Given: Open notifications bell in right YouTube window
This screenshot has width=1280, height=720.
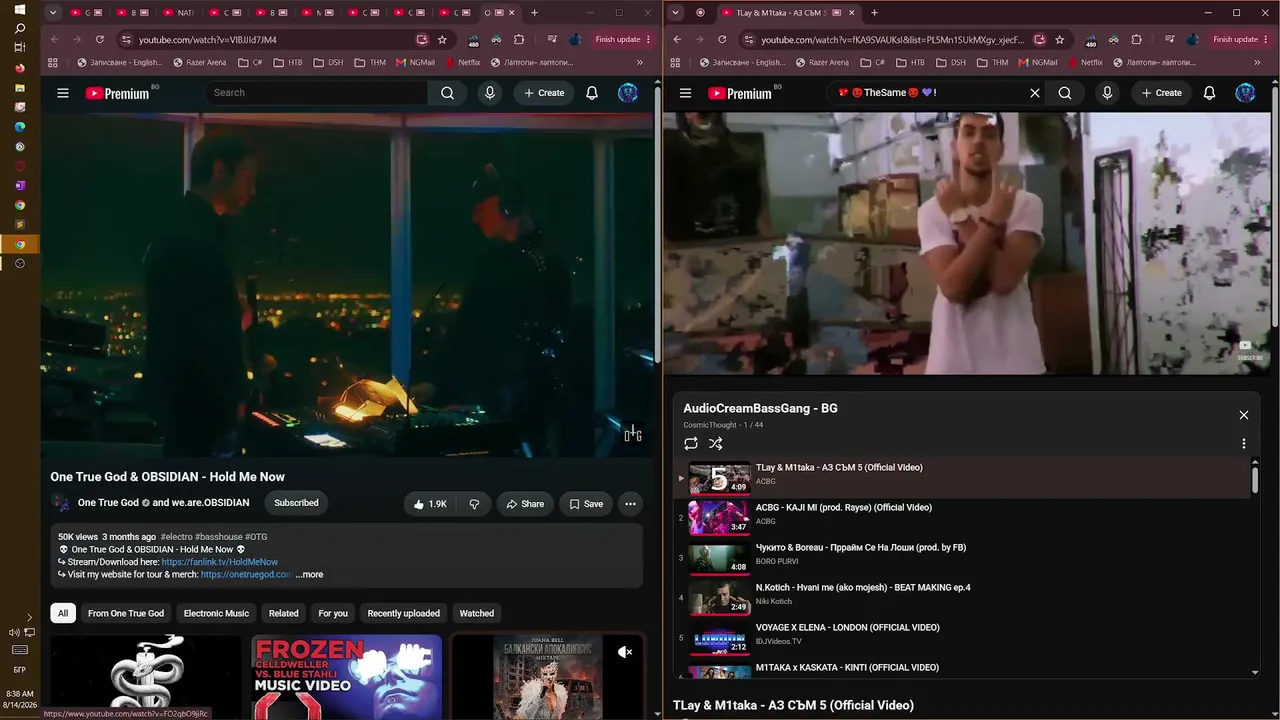Looking at the screenshot, I should [1209, 93].
